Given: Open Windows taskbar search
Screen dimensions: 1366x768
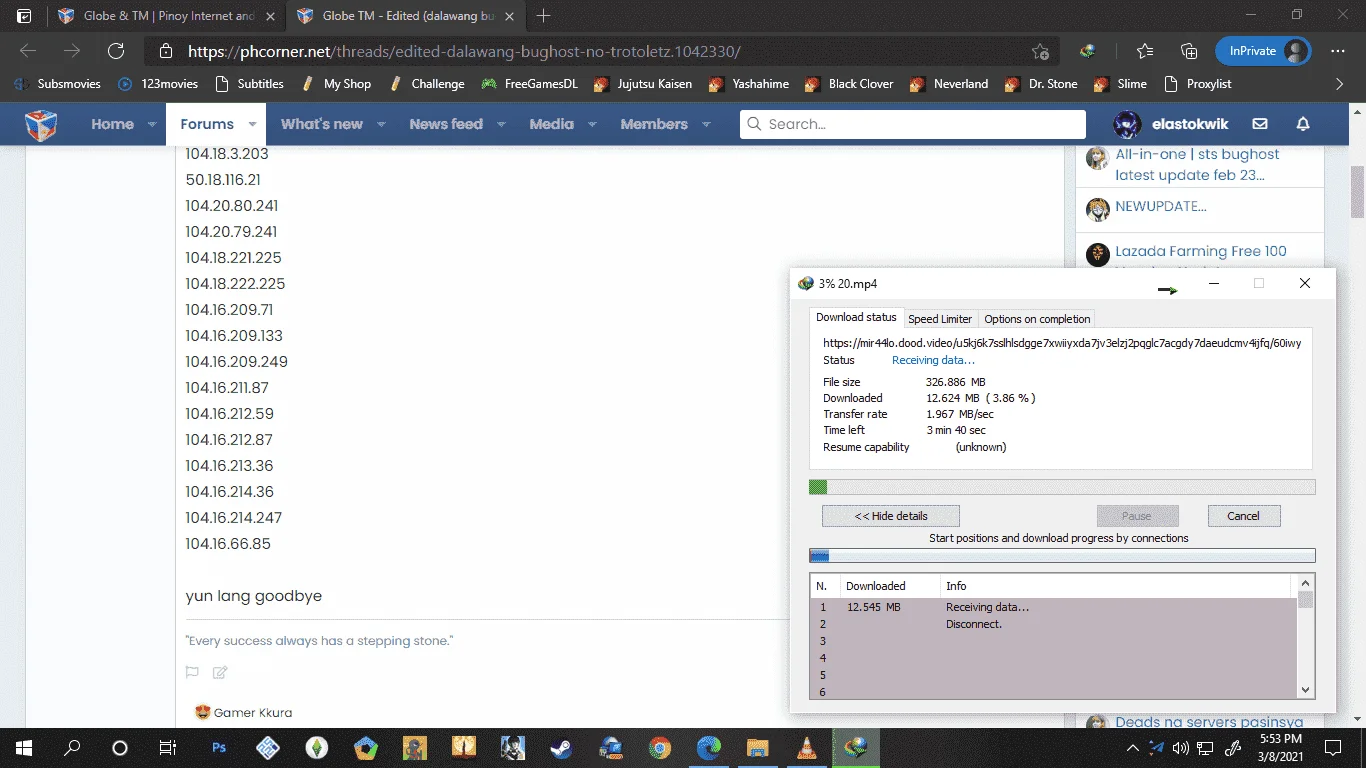Looking at the screenshot, I should 72,747.
